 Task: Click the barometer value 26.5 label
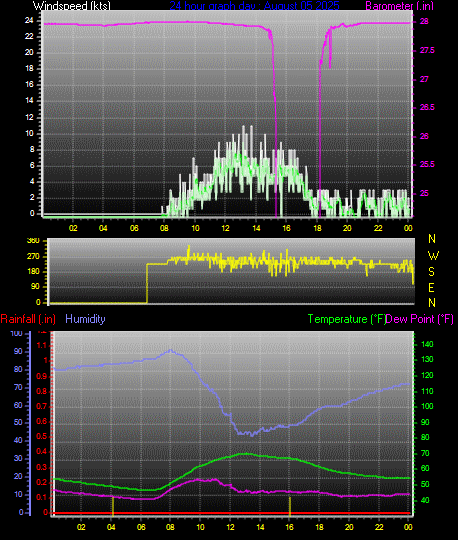(427, 107)
